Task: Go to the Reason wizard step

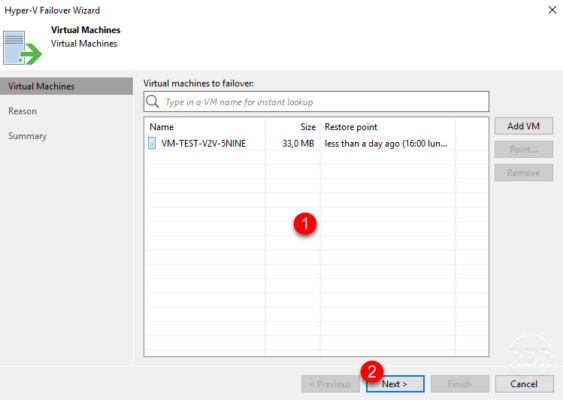Action: coord(22,111)
